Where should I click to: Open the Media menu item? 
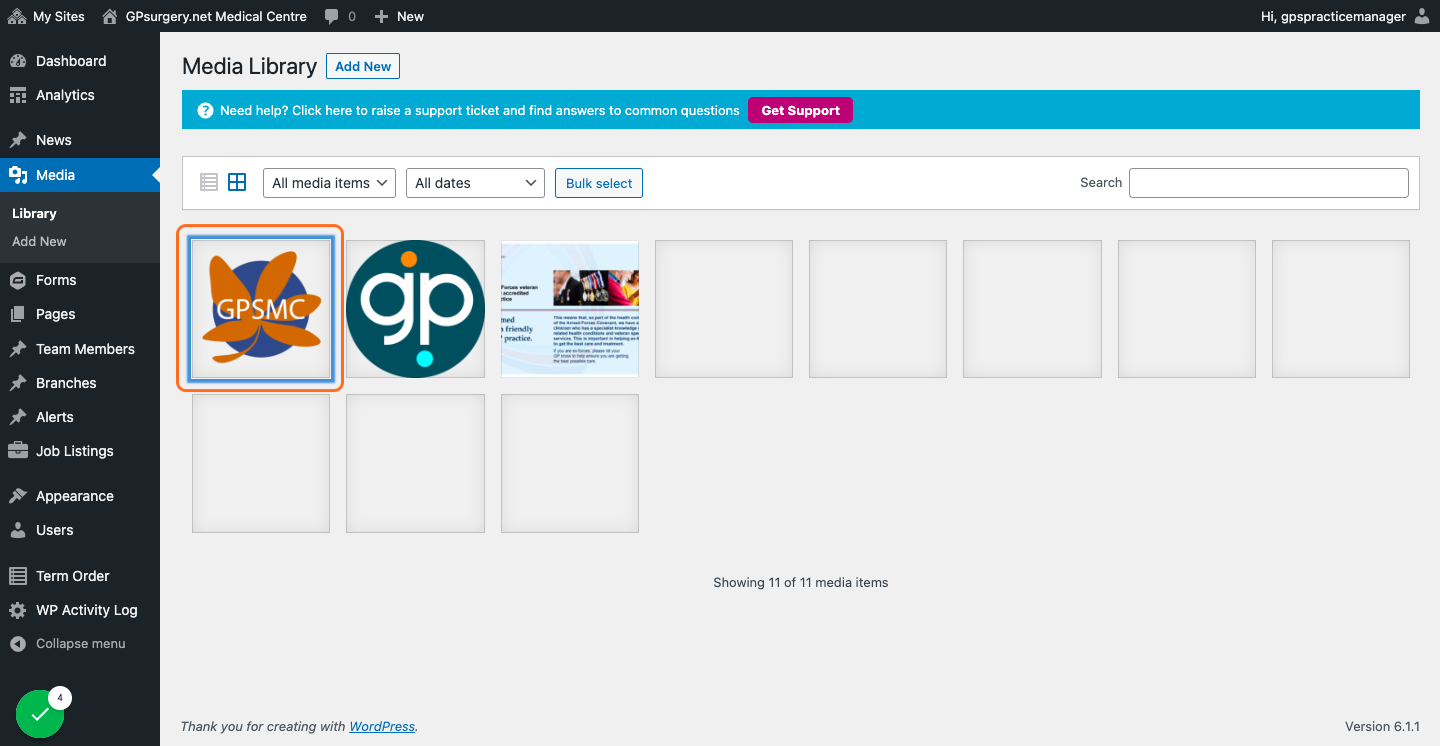[80, 175]
